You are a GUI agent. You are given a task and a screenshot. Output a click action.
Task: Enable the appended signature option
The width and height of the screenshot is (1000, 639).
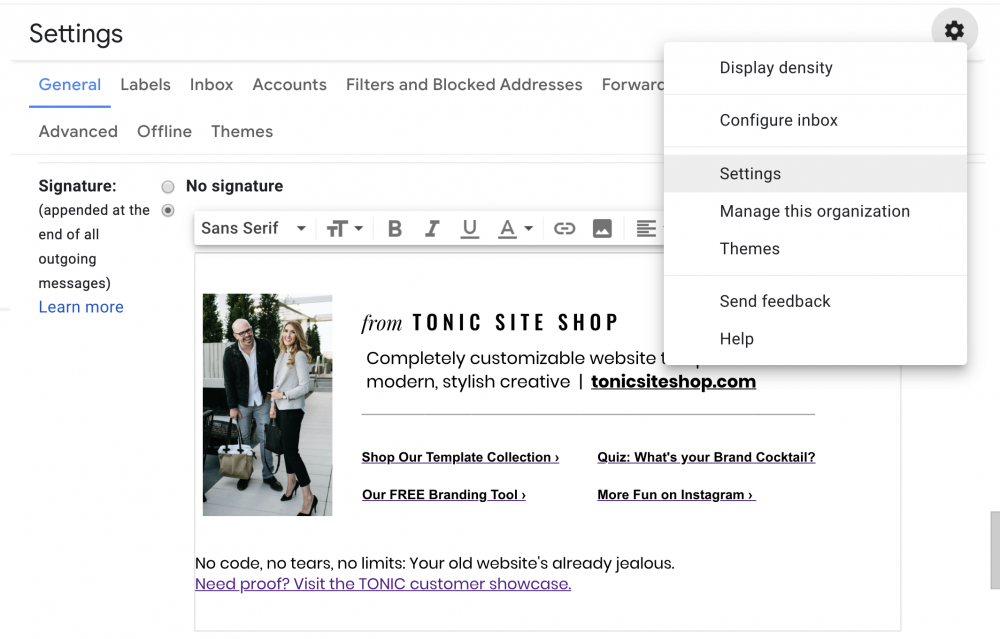coord(167,210)
